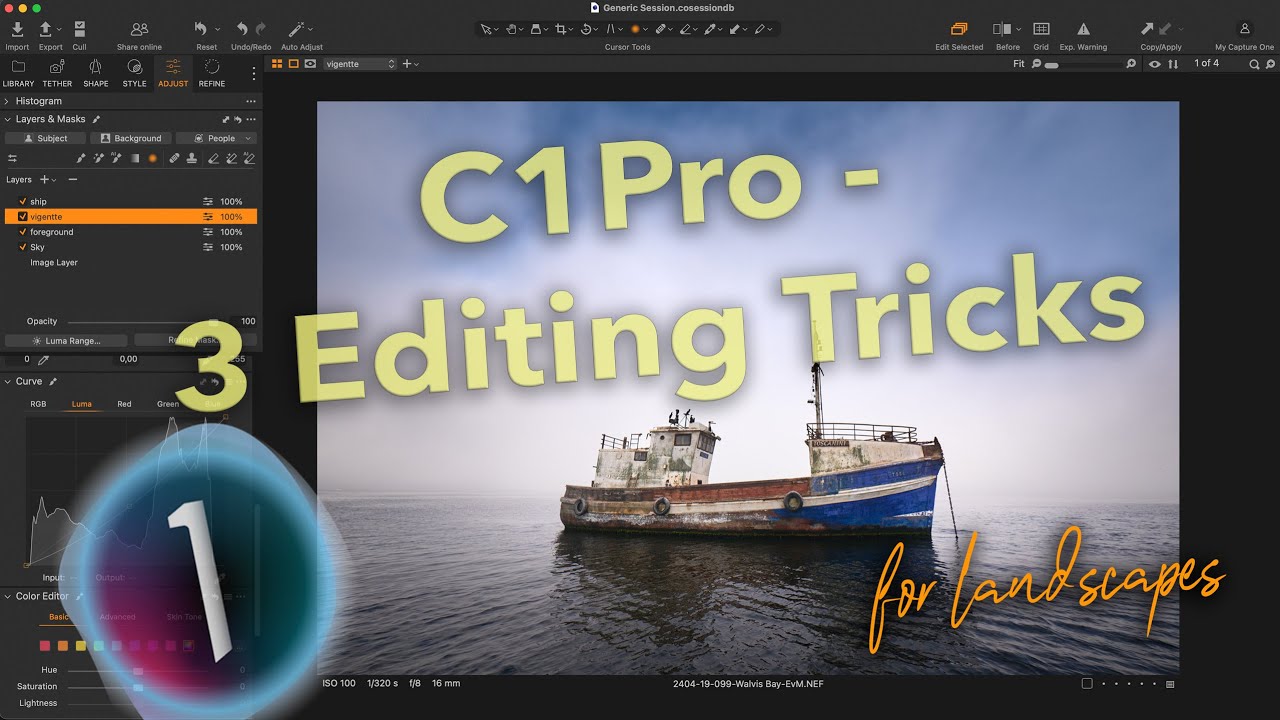The width and height of the screenshot is (1280, 720).
Task: Click the Undo arrow
Action: (242, 30)
